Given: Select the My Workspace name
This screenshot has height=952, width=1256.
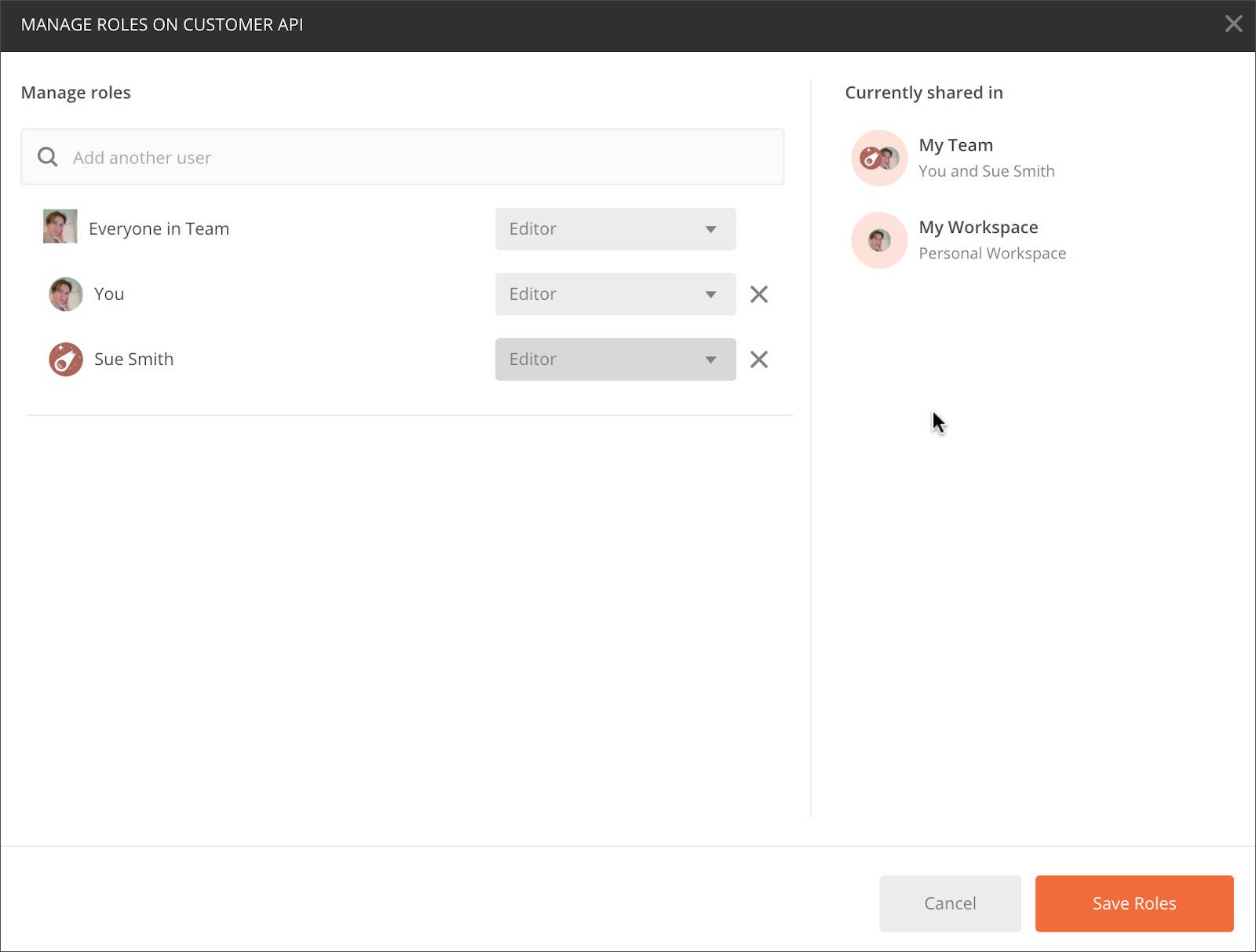Looking at the screenshot, I should (978, 228).
